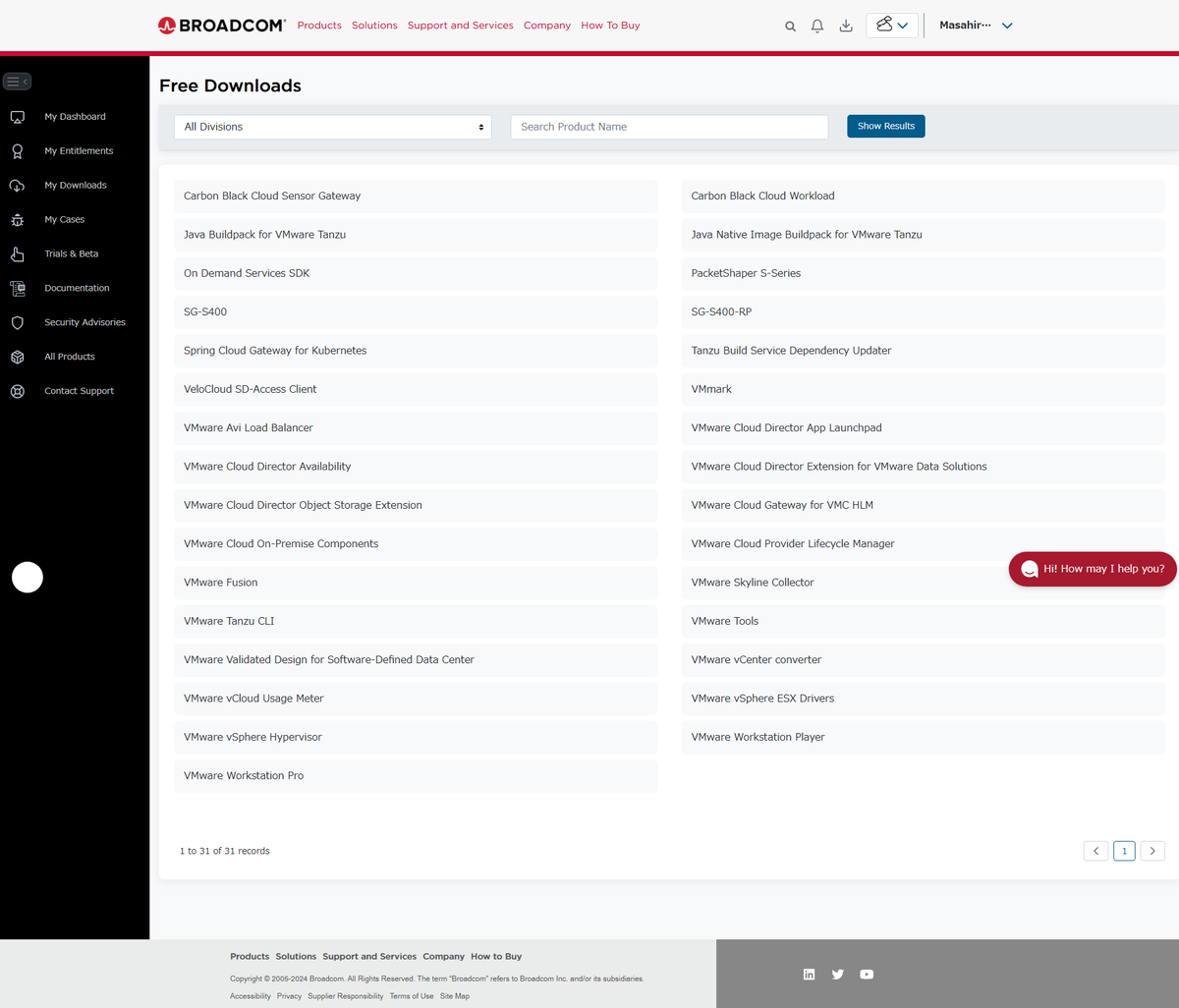Viewport: 1179px width, 1008px height.
Task: Open VMmark downloads
Action: tap(923, 389)
